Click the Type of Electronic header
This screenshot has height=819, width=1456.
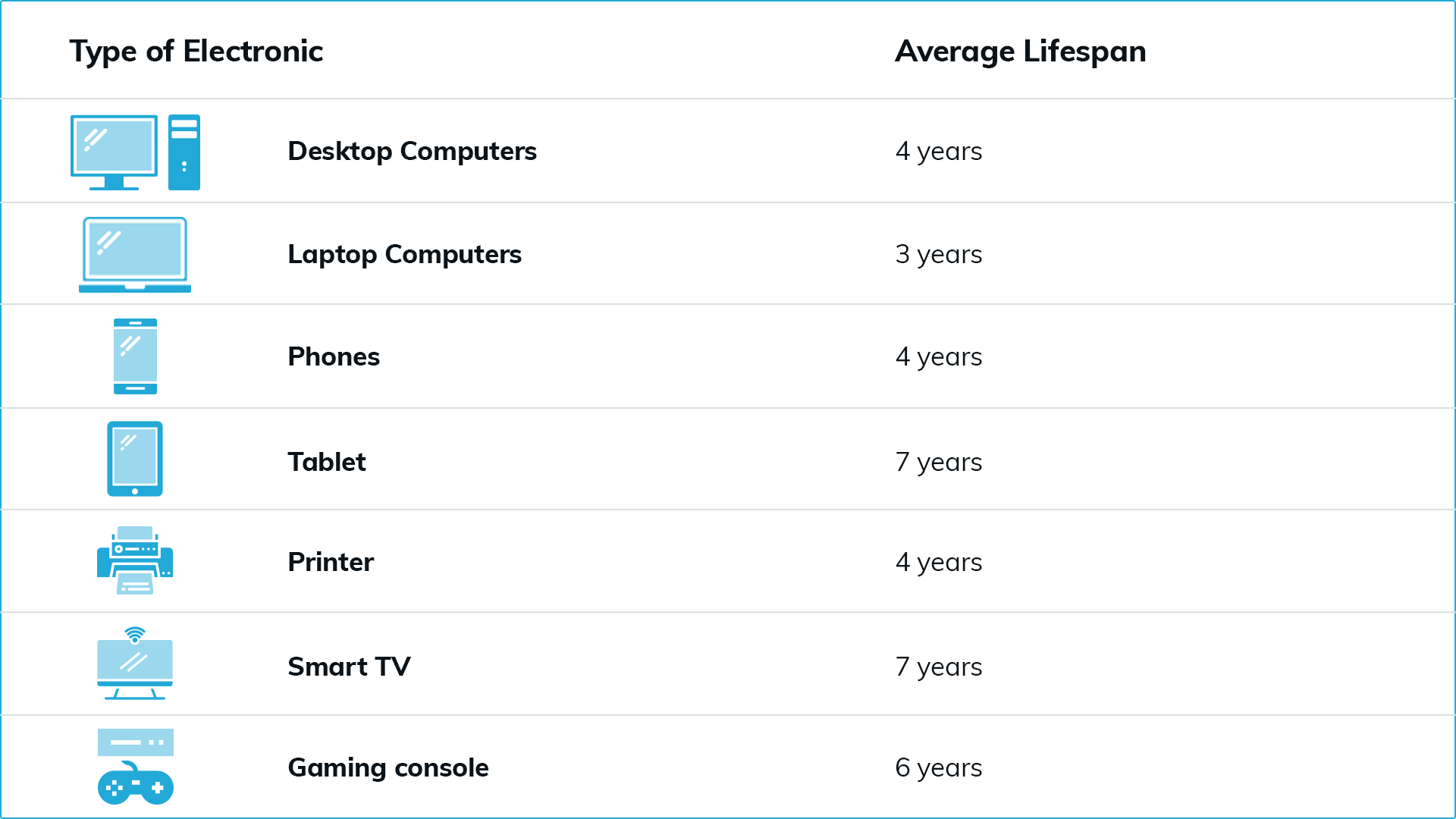point(196,52)
